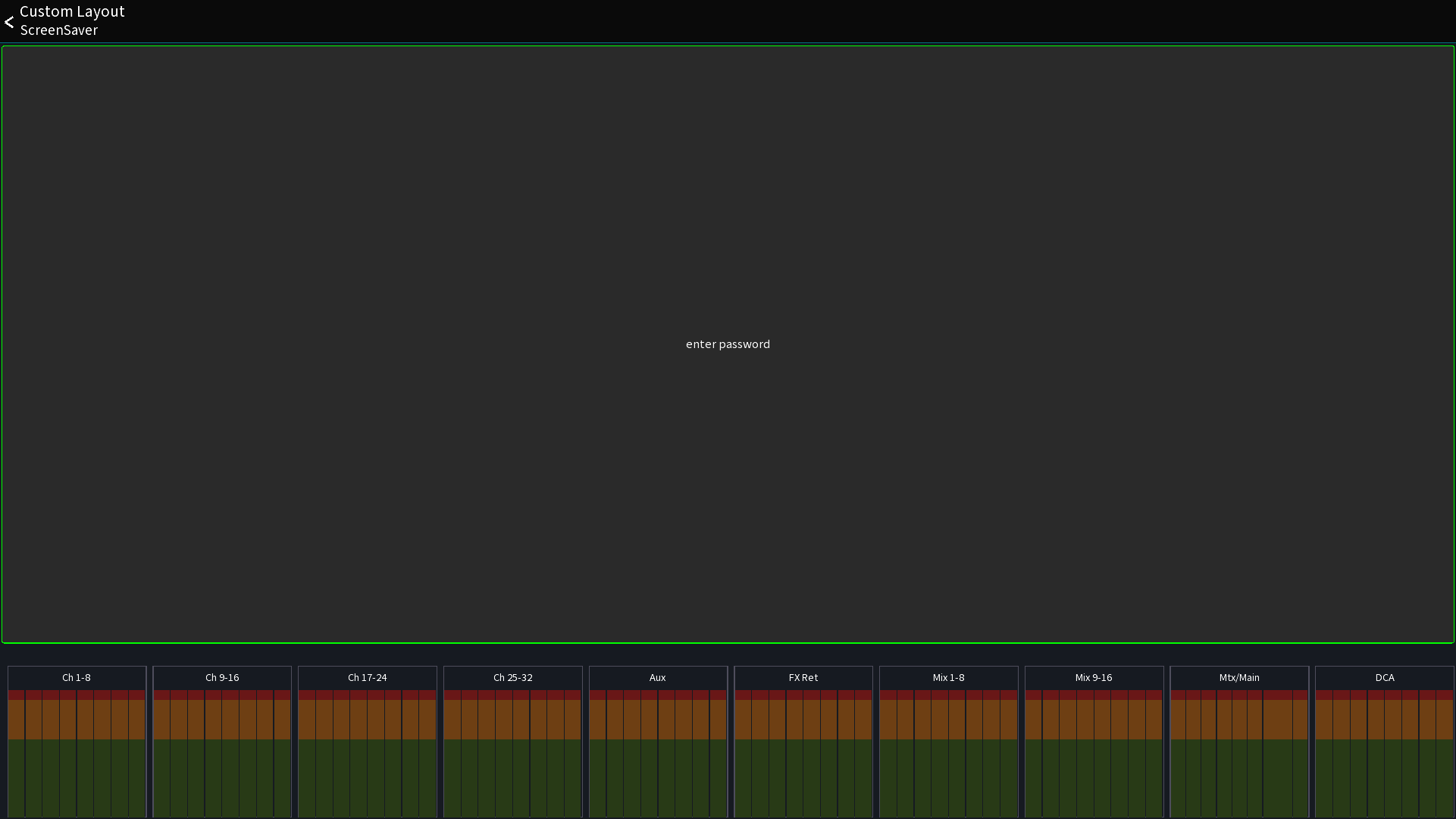
Task: Switch to Mix 1-8 bank
Action: click(x=949, y=678)
